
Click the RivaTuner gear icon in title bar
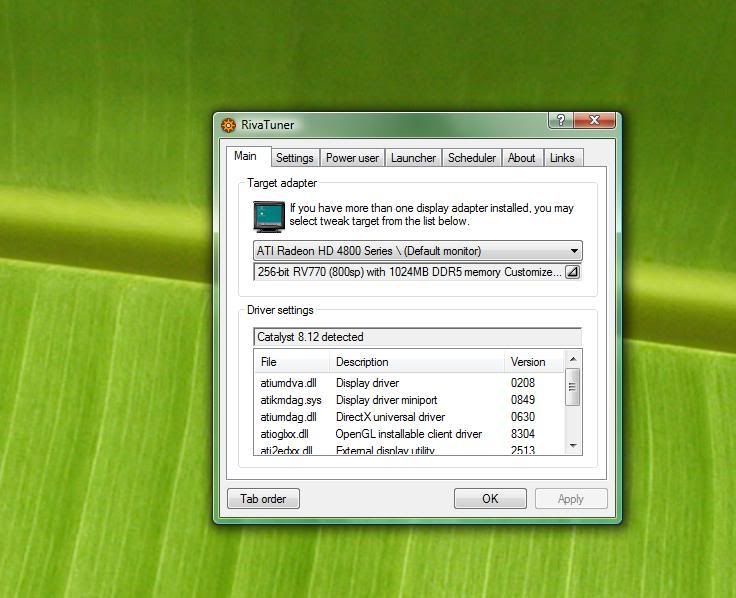tap(228, 125)
